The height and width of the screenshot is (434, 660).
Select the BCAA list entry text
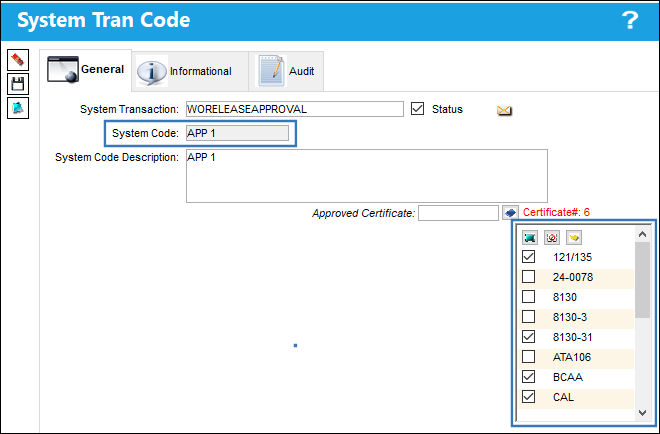pos(568,377)
